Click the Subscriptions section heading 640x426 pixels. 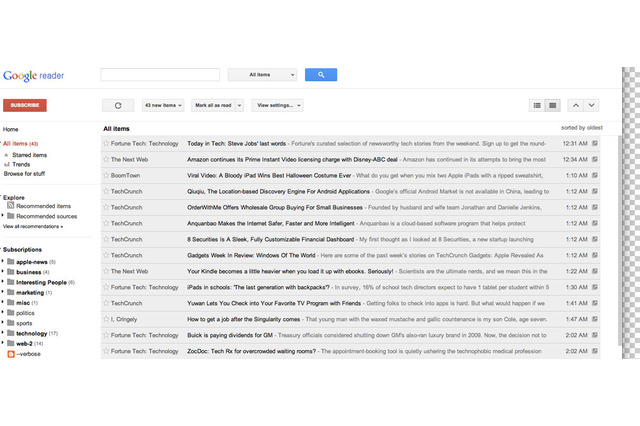tap(22, 249)
